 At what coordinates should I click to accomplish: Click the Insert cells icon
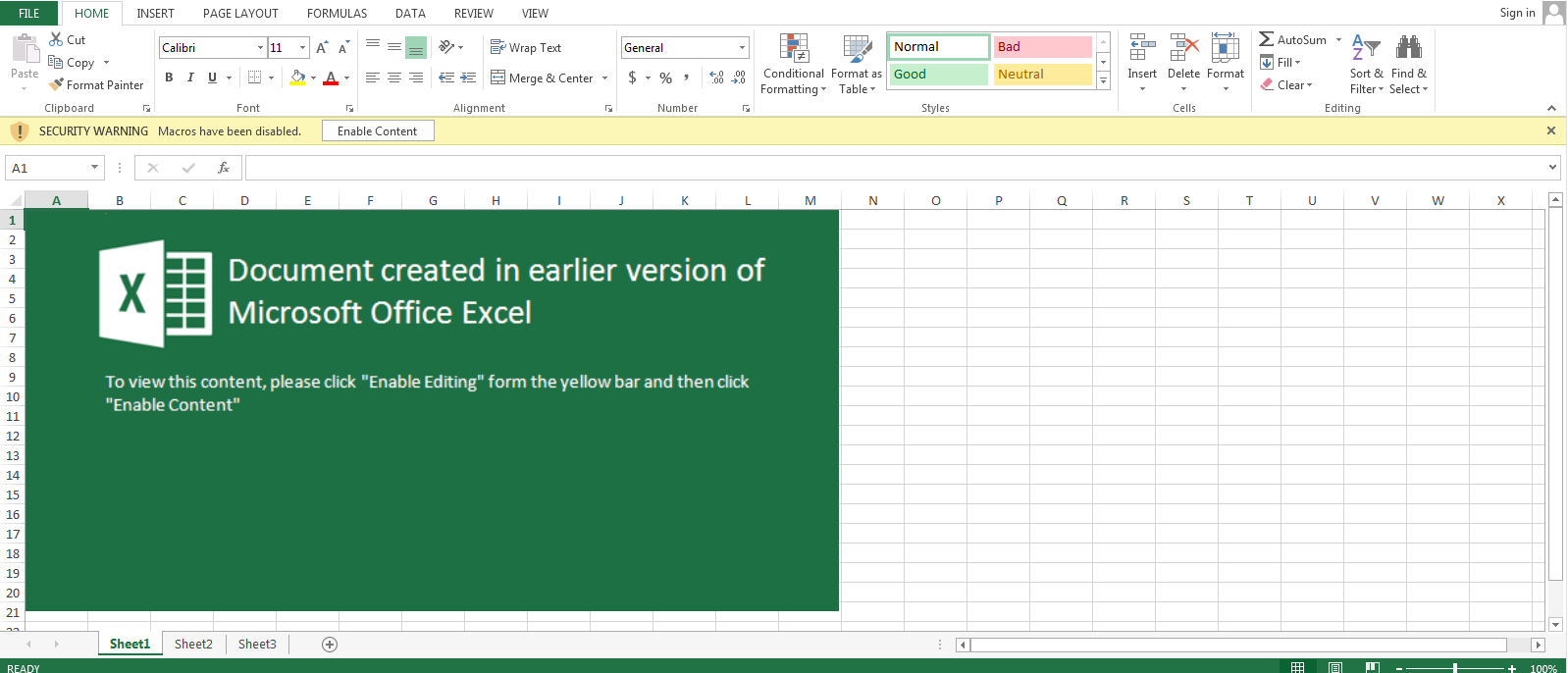click(x=1142, y=47)
